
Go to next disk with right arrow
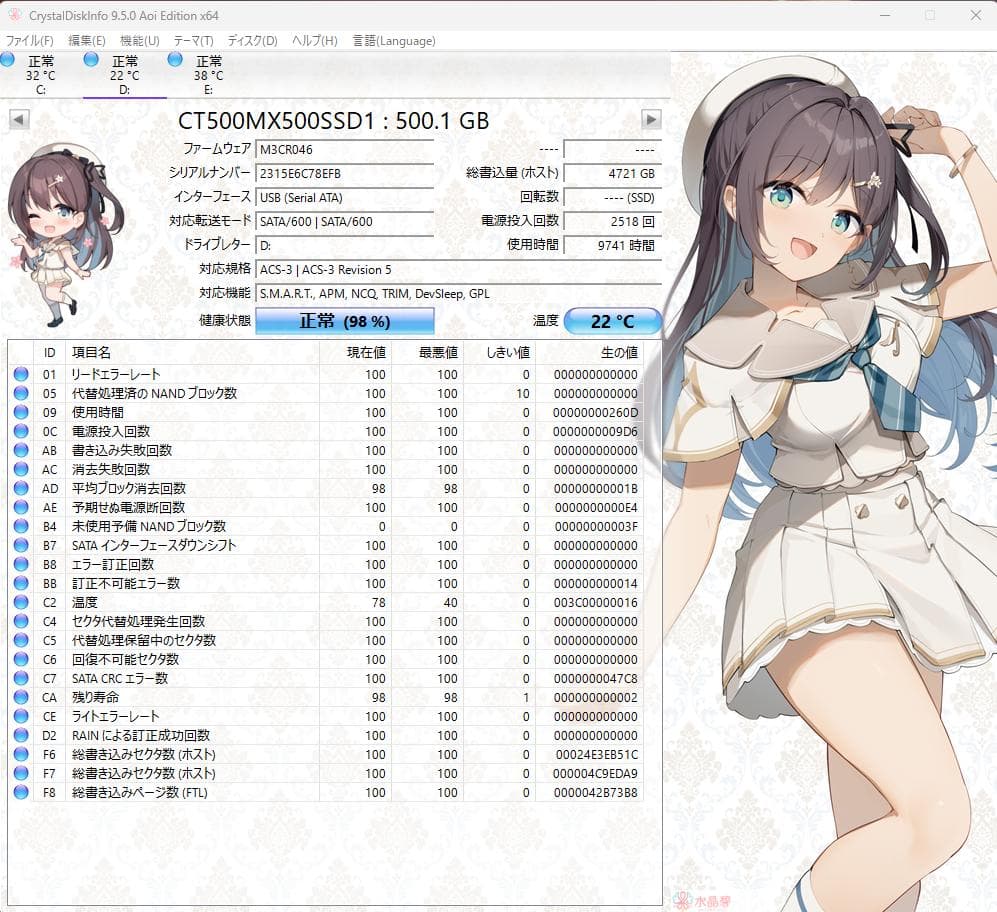pos(651,119)
